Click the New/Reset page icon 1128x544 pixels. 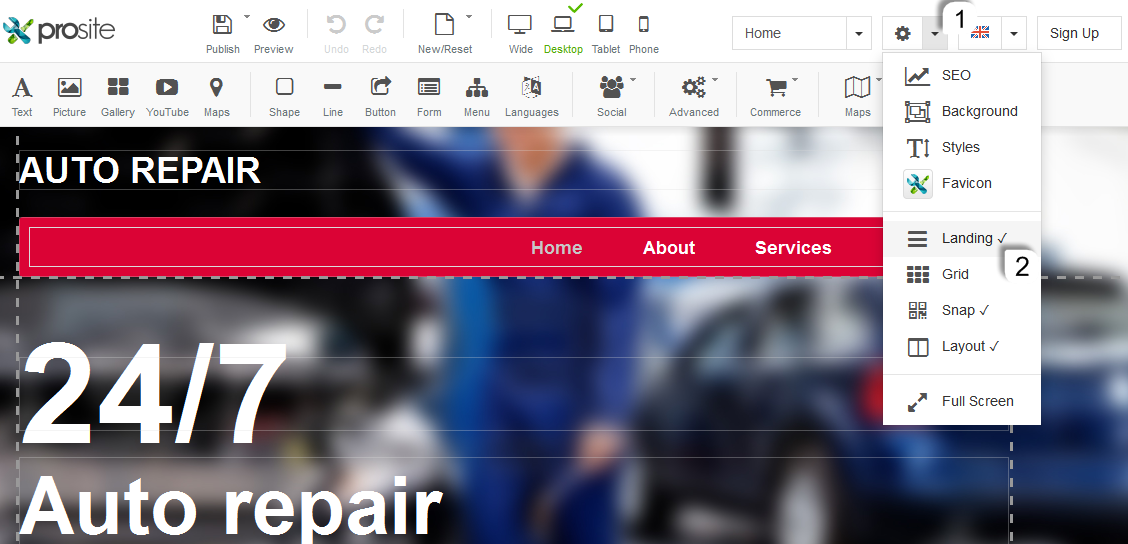(x=445, y=24)
